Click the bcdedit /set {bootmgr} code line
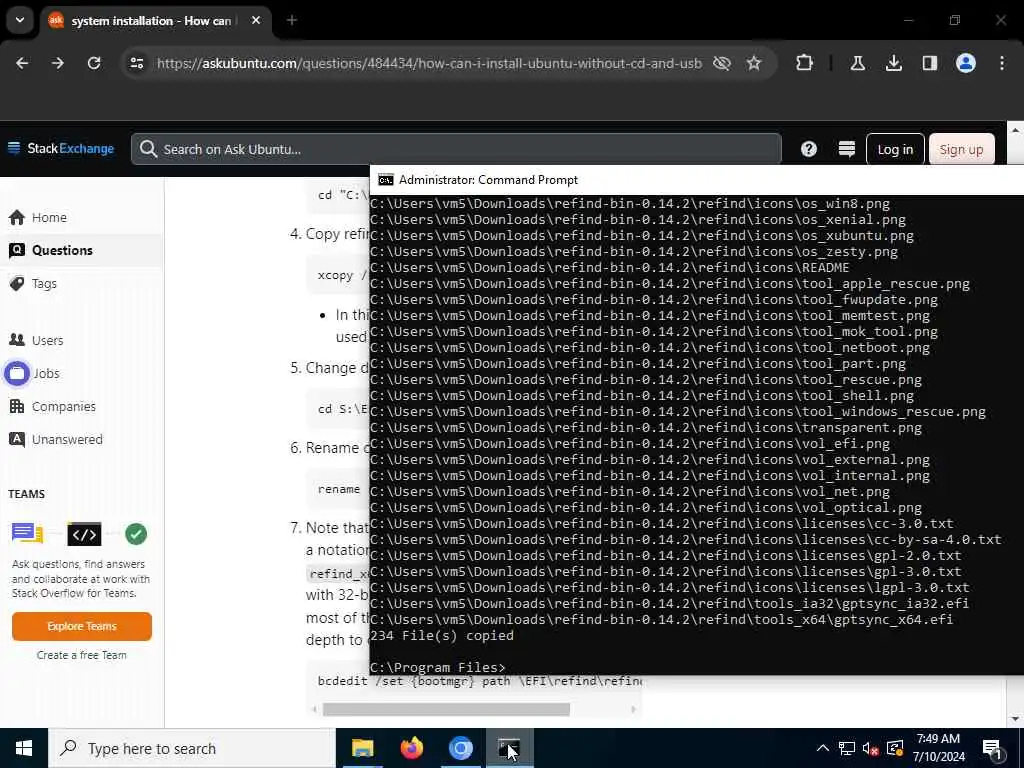 click(x=479, y=681)
